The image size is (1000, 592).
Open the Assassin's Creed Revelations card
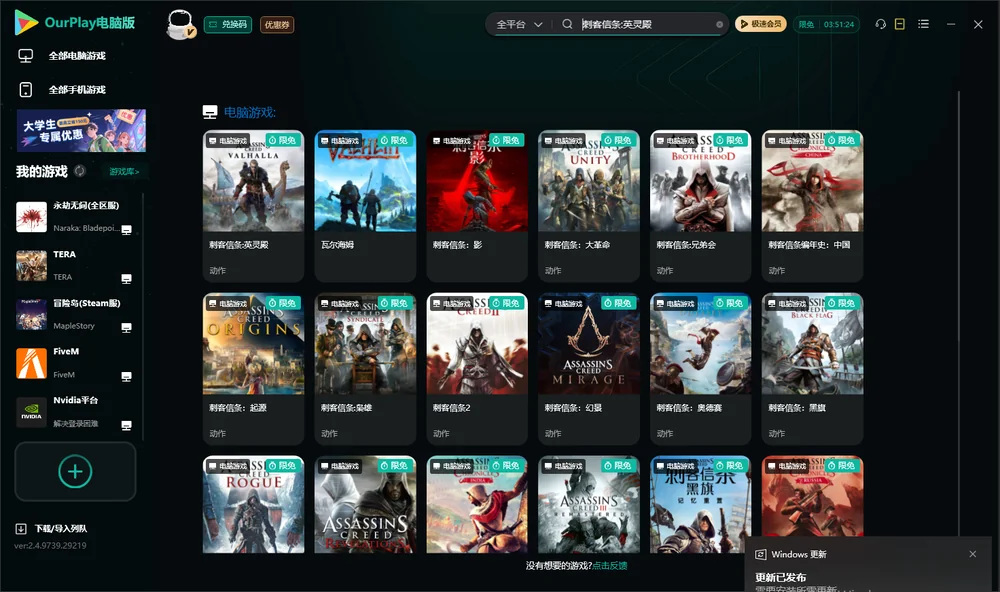(x=365, y=504)
